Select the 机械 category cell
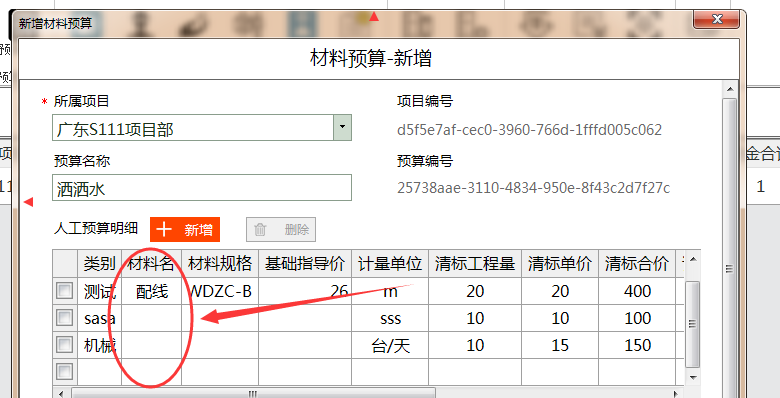Viewport: 780px width, 398px height. [99, 345]
